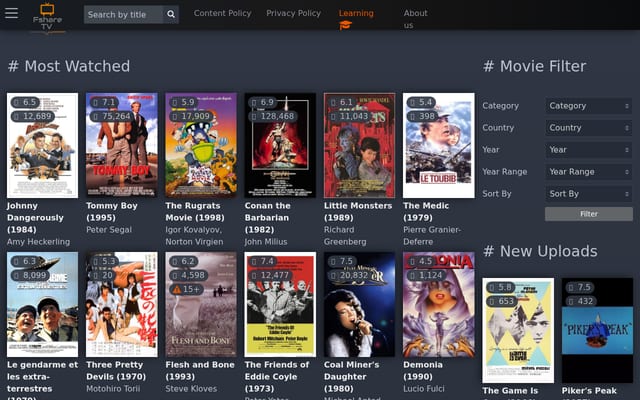Open Little Monsters poster
The image size is (640, 400).
pos(360,145)
